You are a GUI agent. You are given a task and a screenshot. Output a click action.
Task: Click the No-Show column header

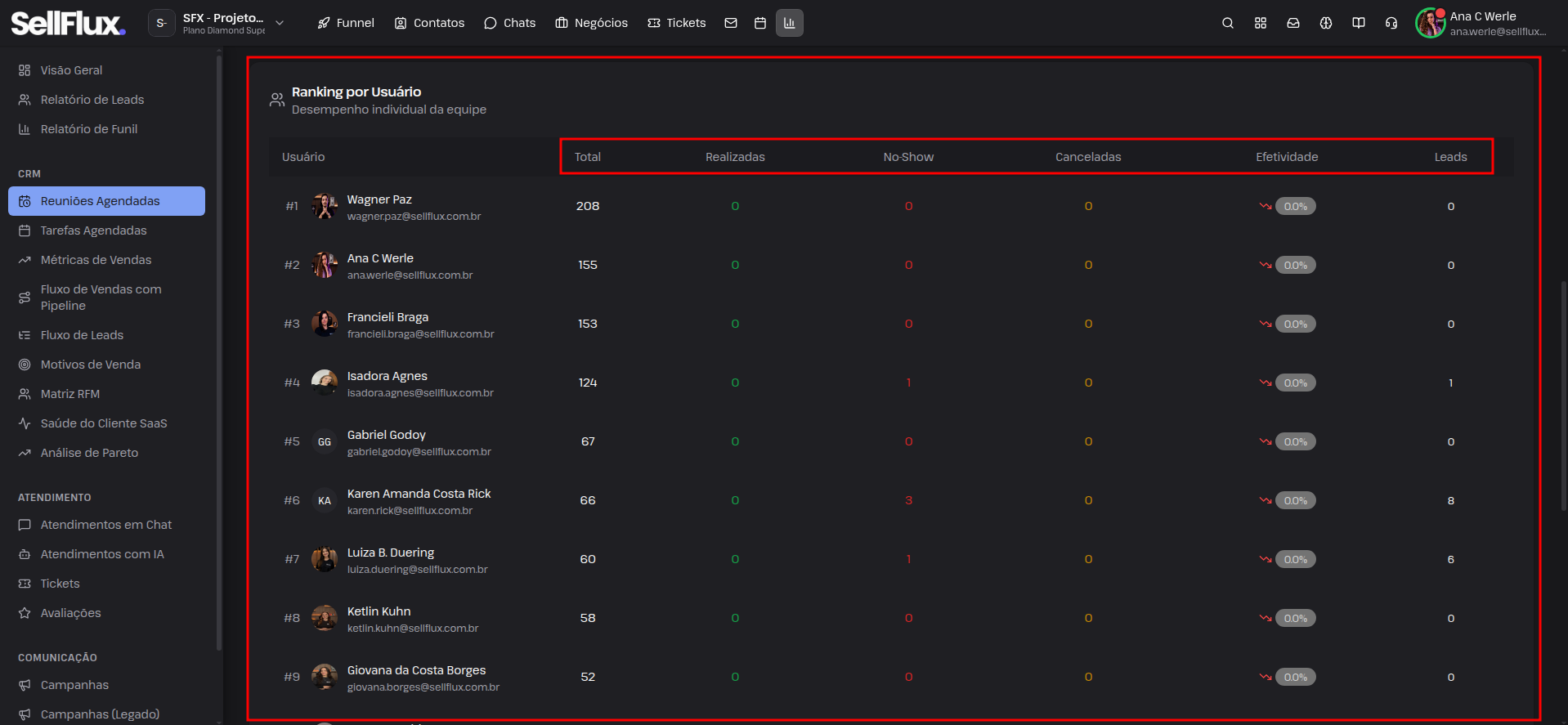point(908,157)
